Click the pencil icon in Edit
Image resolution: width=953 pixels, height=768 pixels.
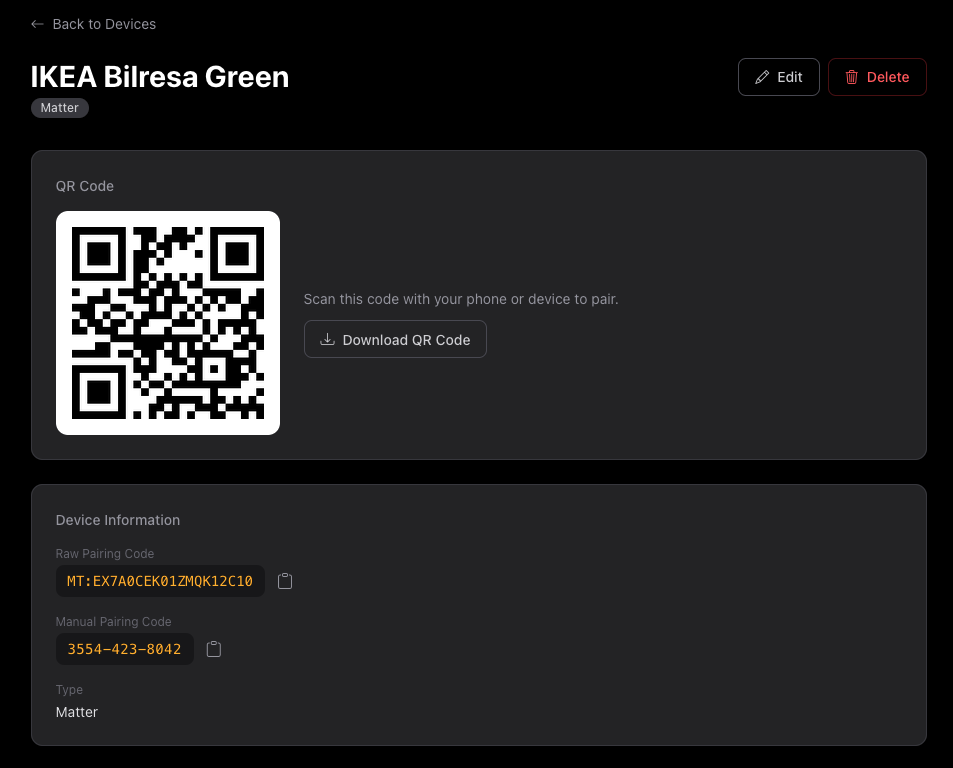coord(762,77)
